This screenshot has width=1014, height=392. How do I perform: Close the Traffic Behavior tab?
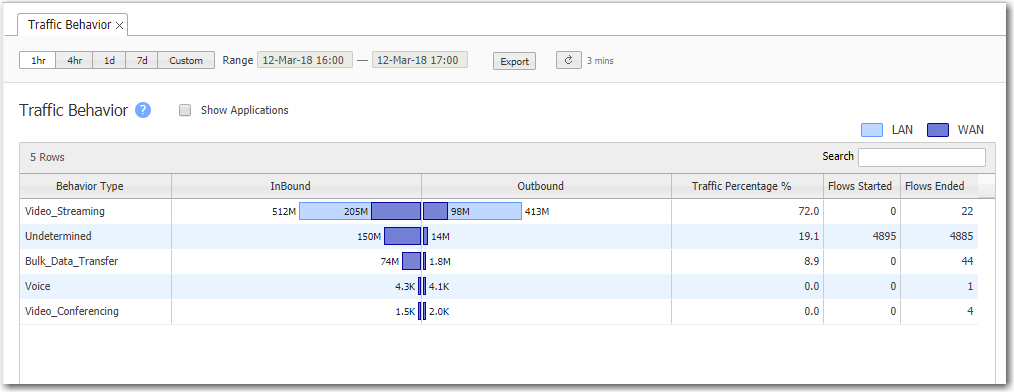119,25
